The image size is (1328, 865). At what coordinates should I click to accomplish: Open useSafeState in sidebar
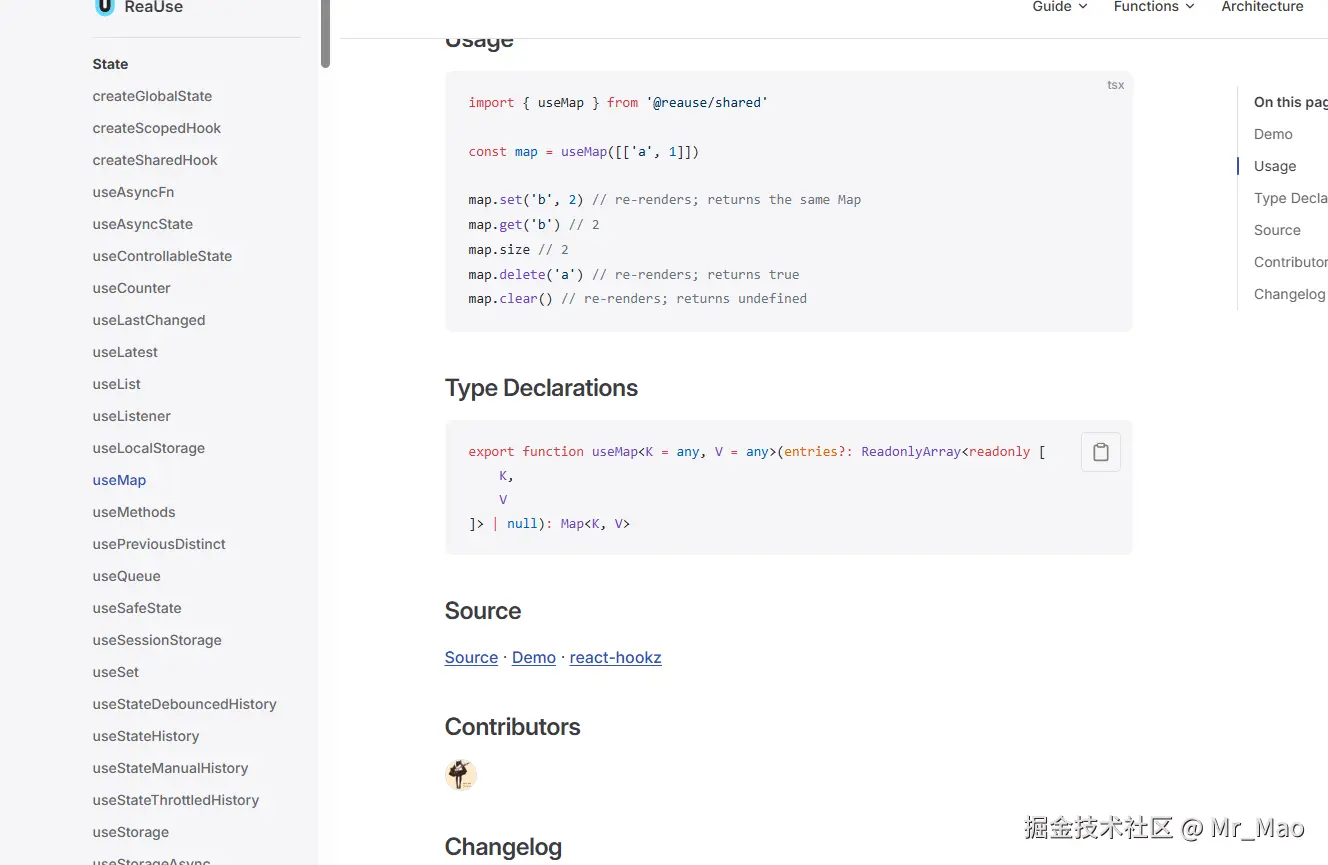pos(137,608)
